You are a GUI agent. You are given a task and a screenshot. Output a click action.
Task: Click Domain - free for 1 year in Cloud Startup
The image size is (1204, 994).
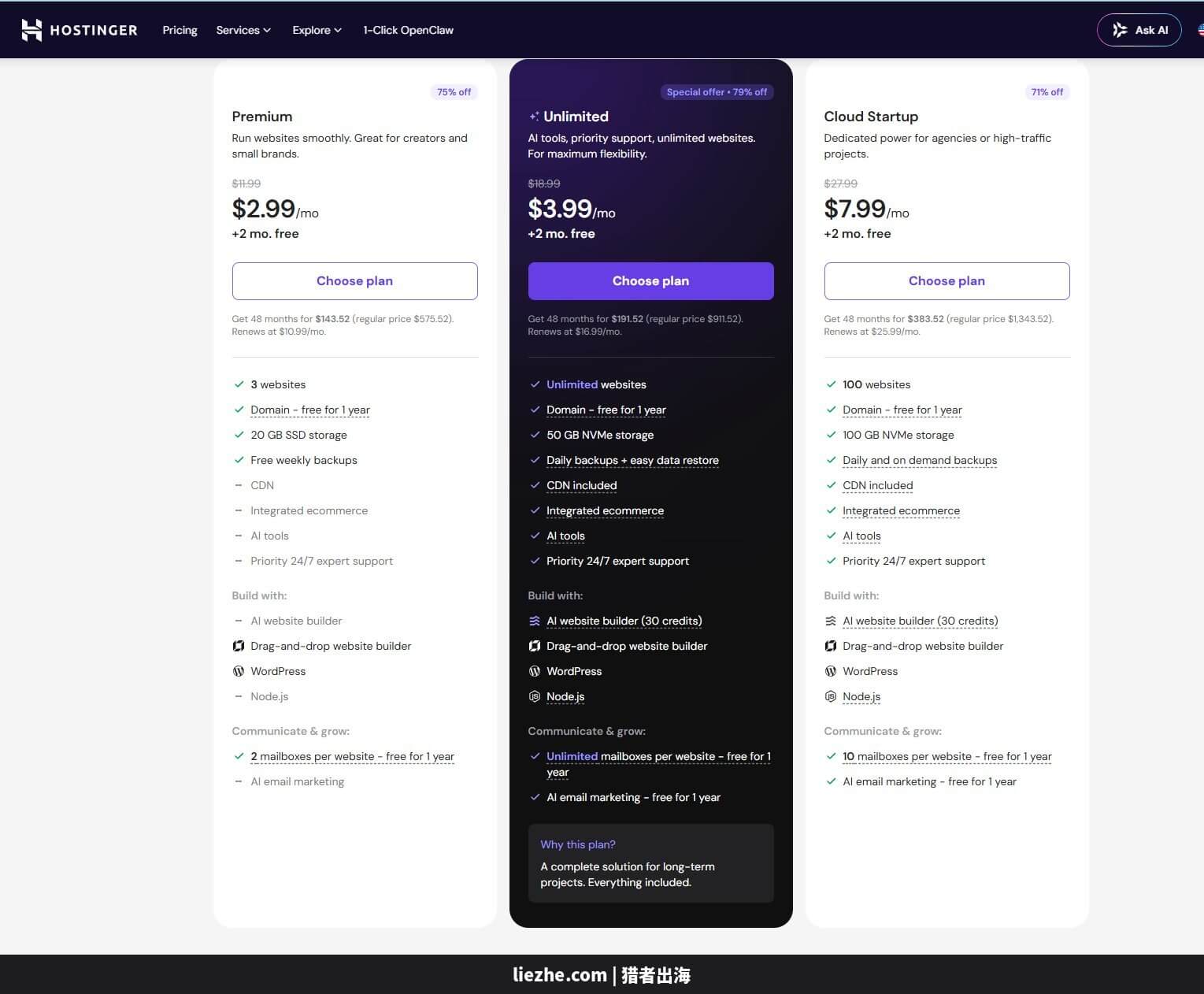[x=902, y=410]
